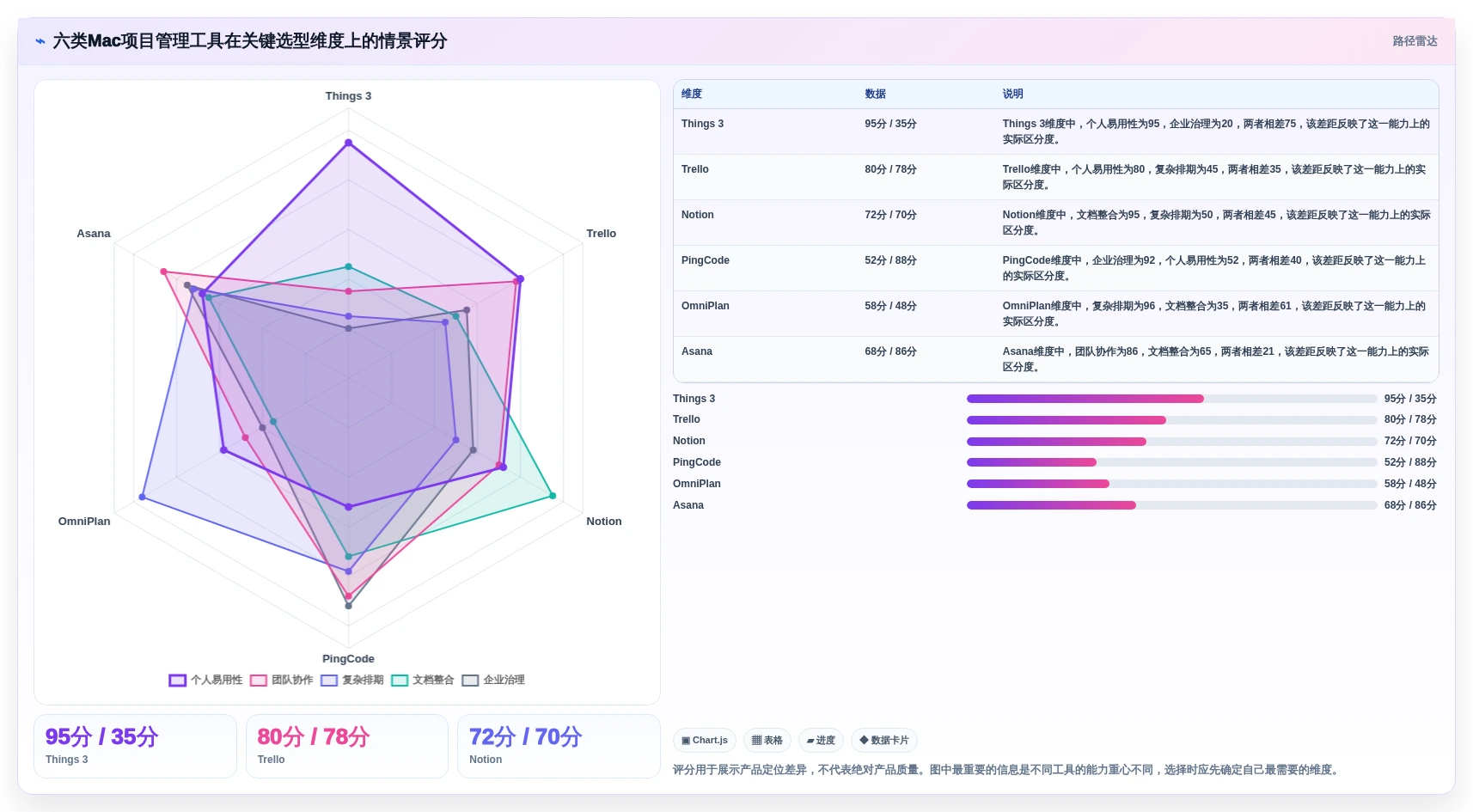Screen dimensions: 1473x812
Task: Click the footnote text below tag chips
Action: (1007, 770)
